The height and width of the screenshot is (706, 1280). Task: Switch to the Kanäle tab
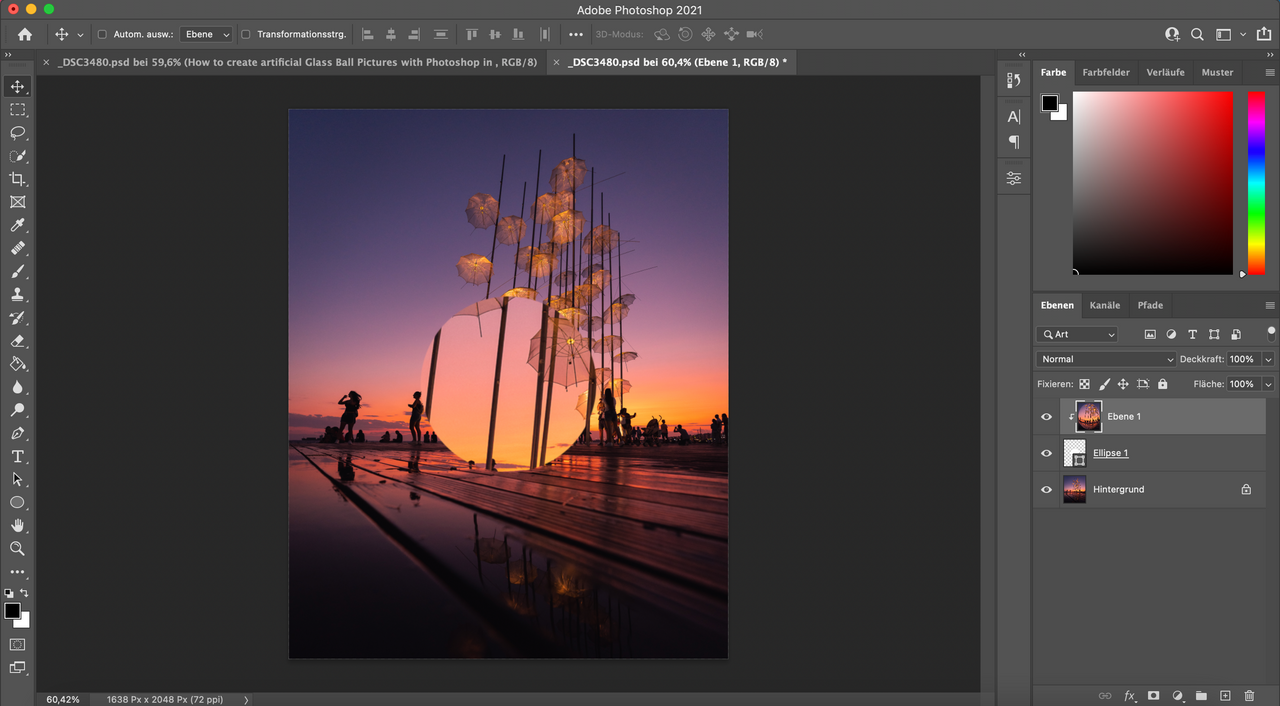coord(1105,305)
